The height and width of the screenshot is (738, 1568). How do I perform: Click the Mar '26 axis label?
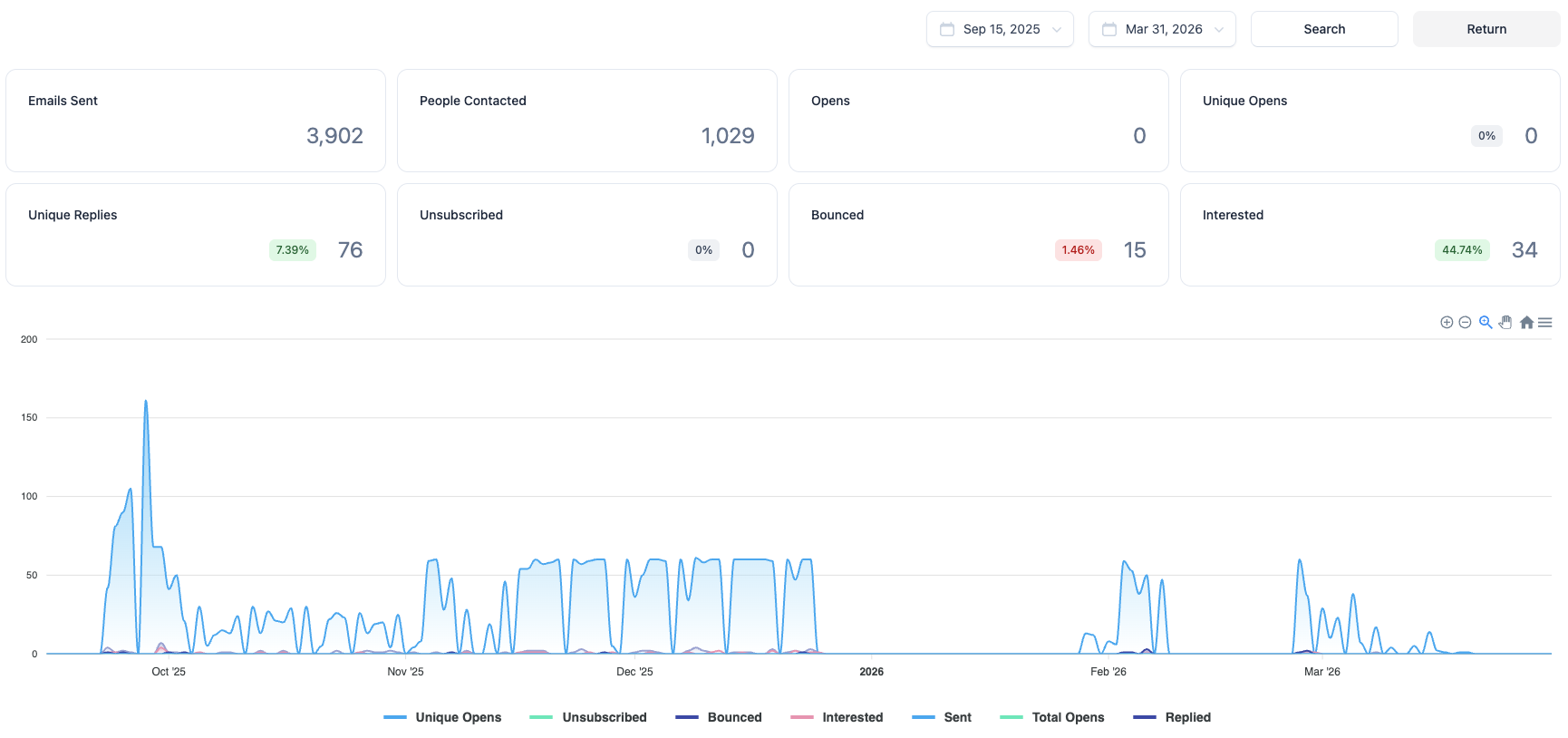[x=1322, y=672]
